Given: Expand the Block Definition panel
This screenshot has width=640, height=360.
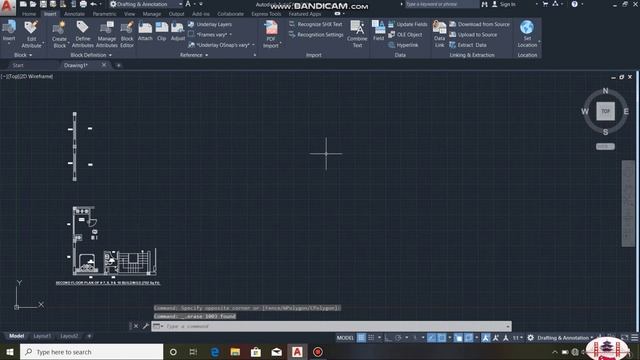Looking at the screenshot, I should (x=91, y=55).
